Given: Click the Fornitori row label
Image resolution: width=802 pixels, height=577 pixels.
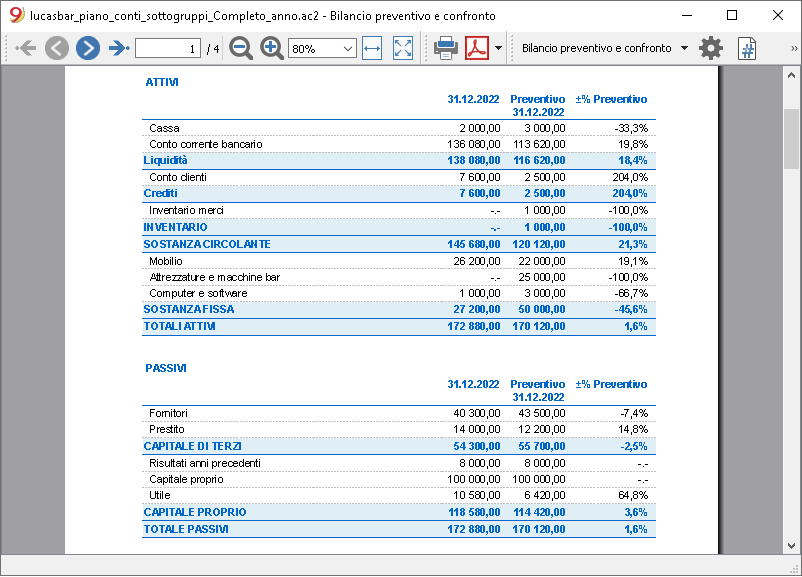Looking at the screenshot, I should (x=168, y=413).
